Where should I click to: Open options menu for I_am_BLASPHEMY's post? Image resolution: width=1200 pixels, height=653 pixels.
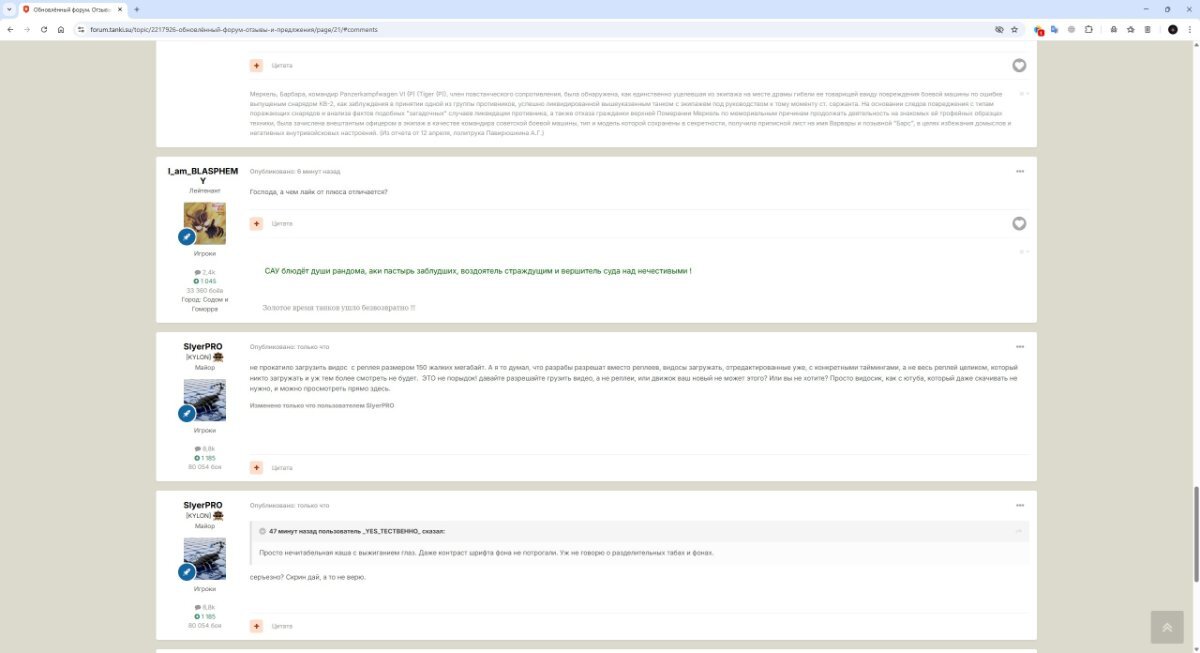pyautogui.click(x=1020, y=171)
